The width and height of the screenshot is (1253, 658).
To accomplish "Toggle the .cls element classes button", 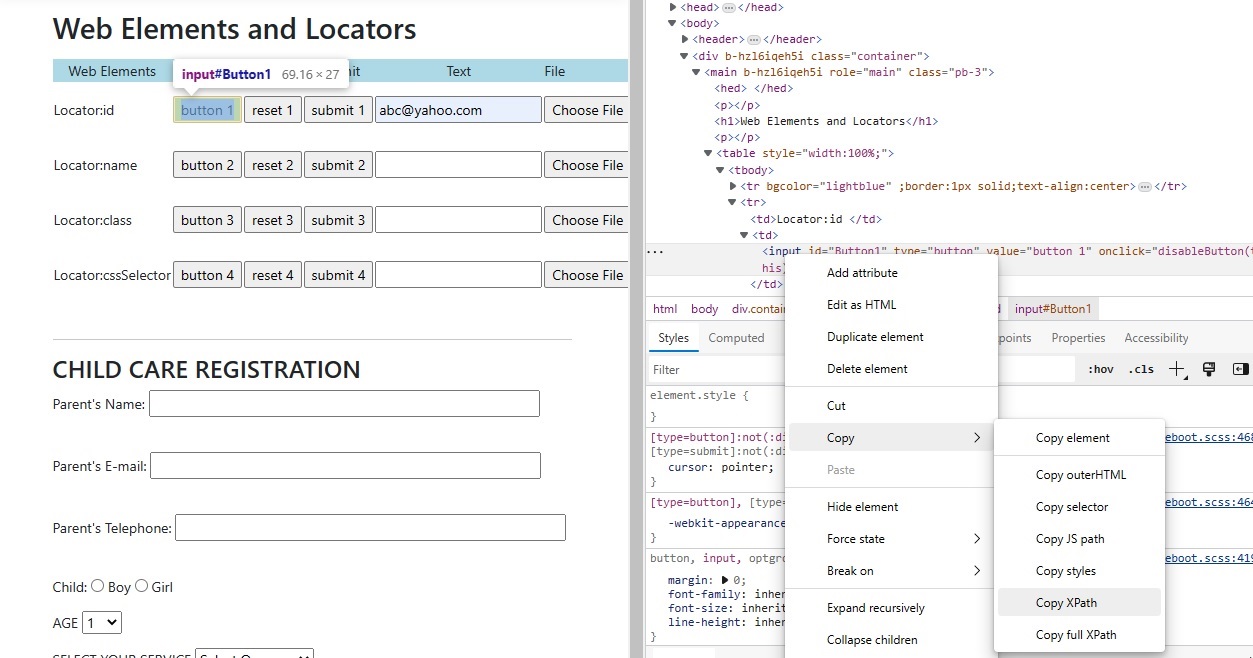I will tap(1141, 369).
